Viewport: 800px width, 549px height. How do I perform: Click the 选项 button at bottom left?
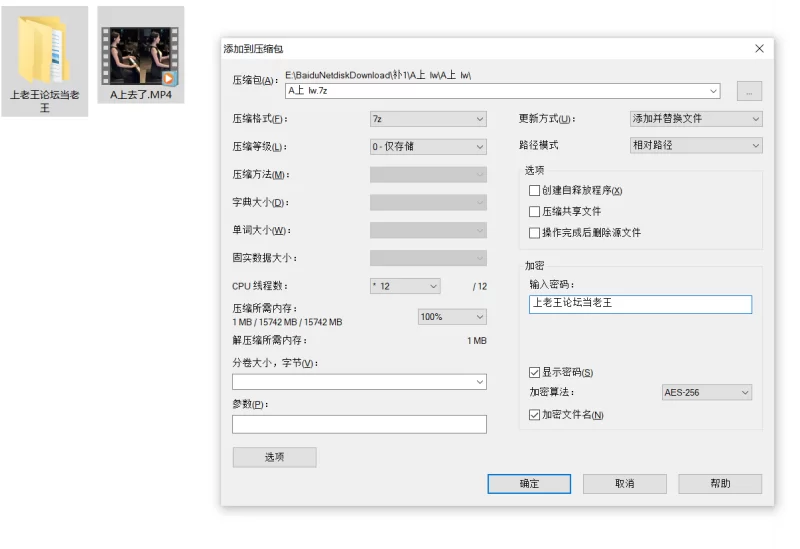(x=274, y=457)
